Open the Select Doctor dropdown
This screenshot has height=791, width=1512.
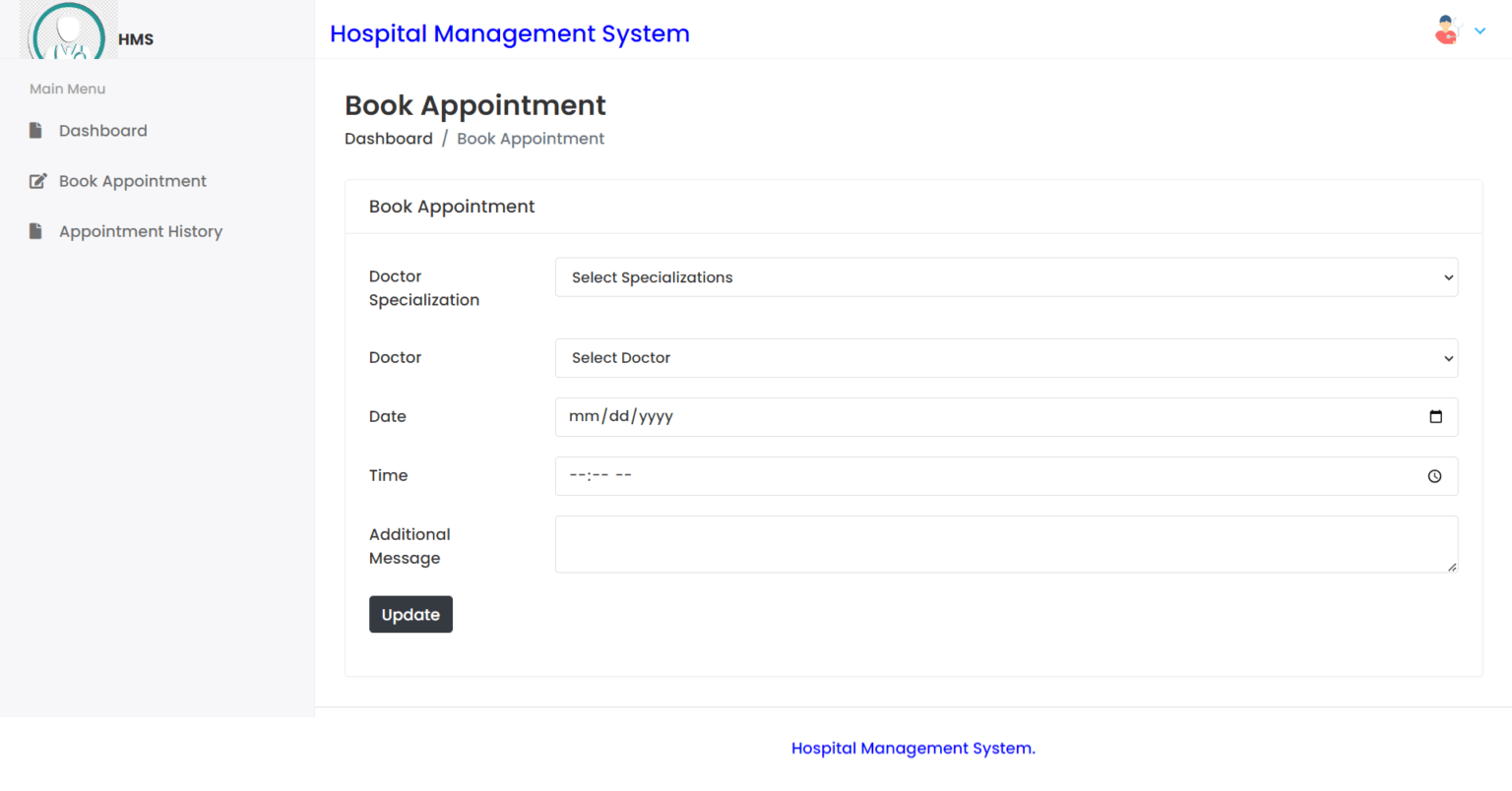coord(1006,357)
